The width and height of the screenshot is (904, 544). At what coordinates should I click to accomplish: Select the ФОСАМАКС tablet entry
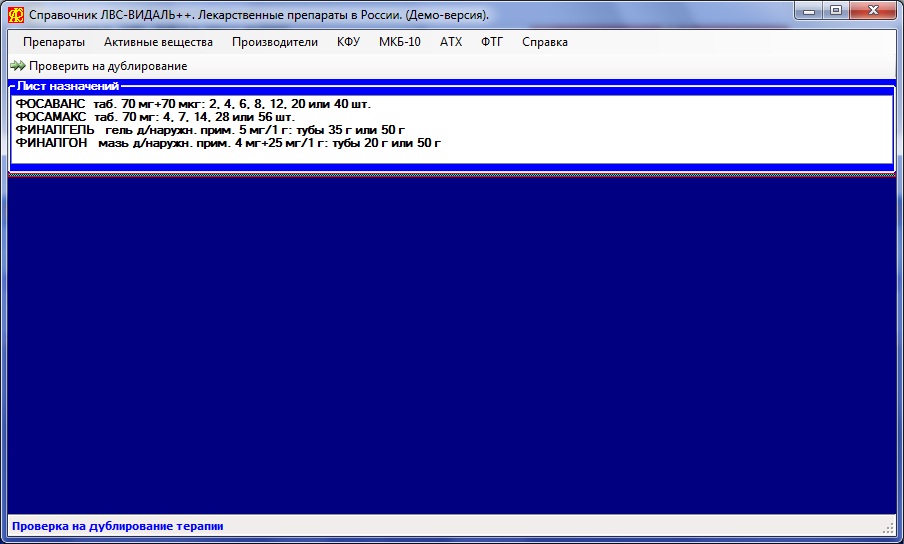(x=155, y=117)
